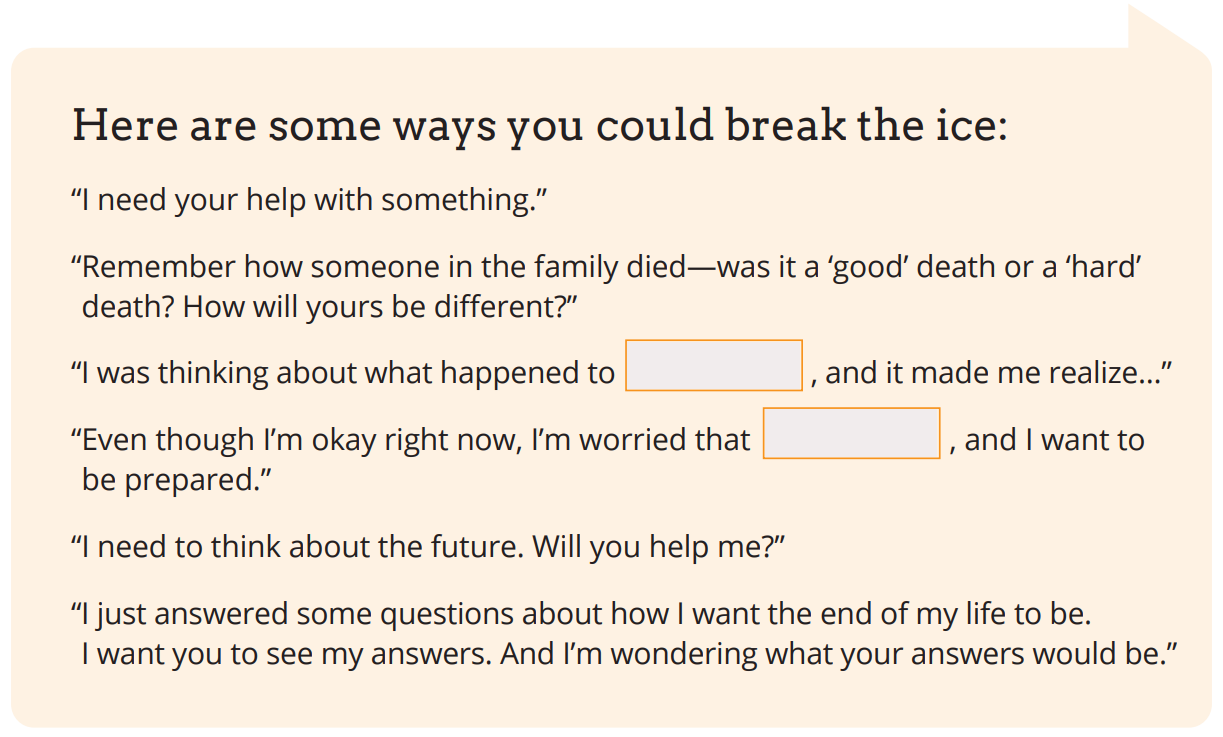The height and width of the screenshot is (737, 1223).
Task: Click the heading 'Here are some ways you could break the ice'
Action: pos(540,127)
